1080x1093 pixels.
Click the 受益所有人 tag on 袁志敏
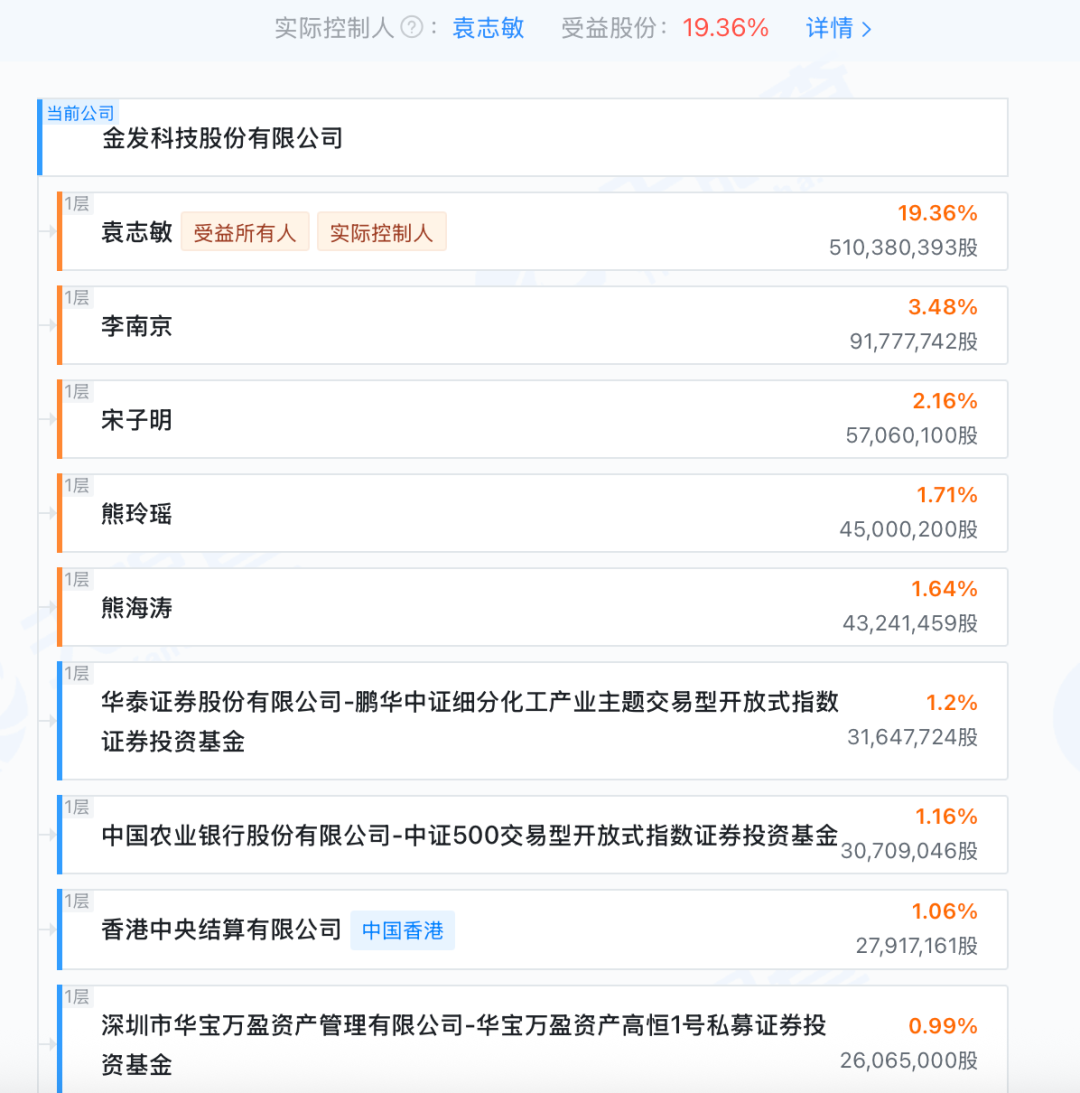[x=245, y=232]
